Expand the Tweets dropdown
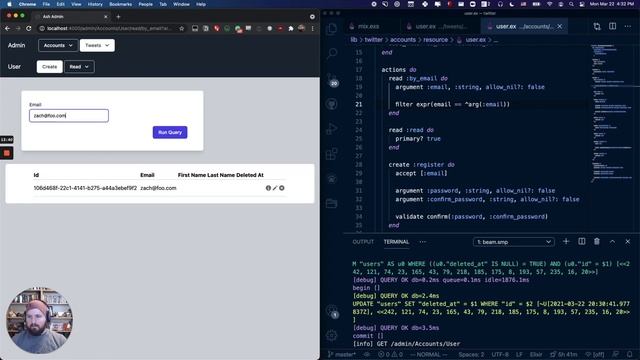The height and width of the screenshot is (360, 640). pos(97,45)
